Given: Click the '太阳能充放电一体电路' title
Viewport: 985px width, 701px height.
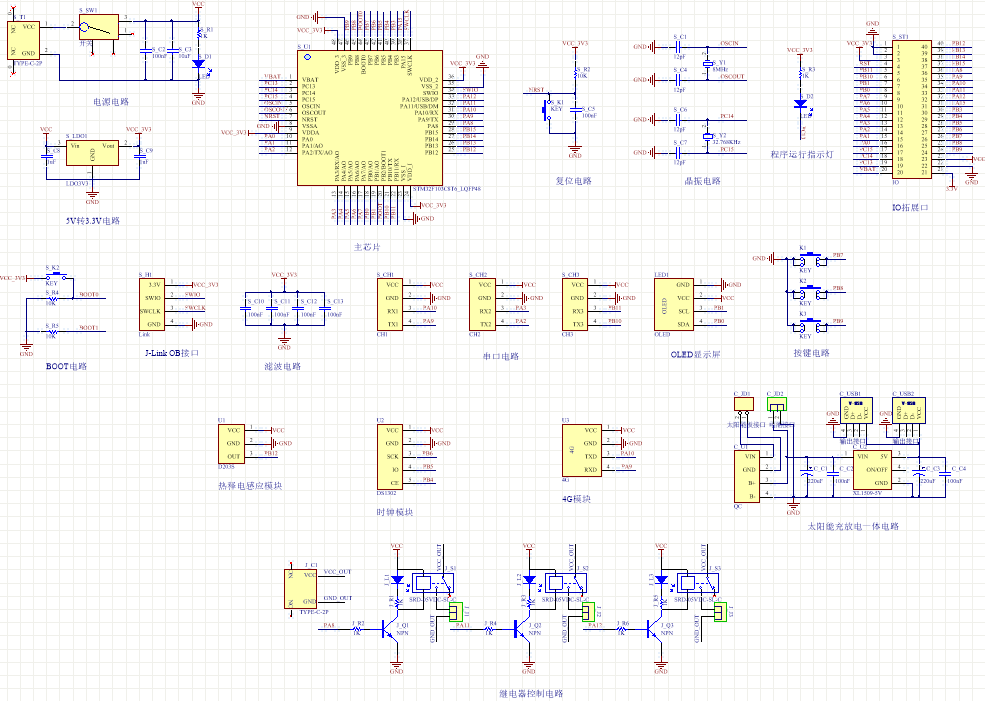Looking at the screenshot, I should click(853, 526).
